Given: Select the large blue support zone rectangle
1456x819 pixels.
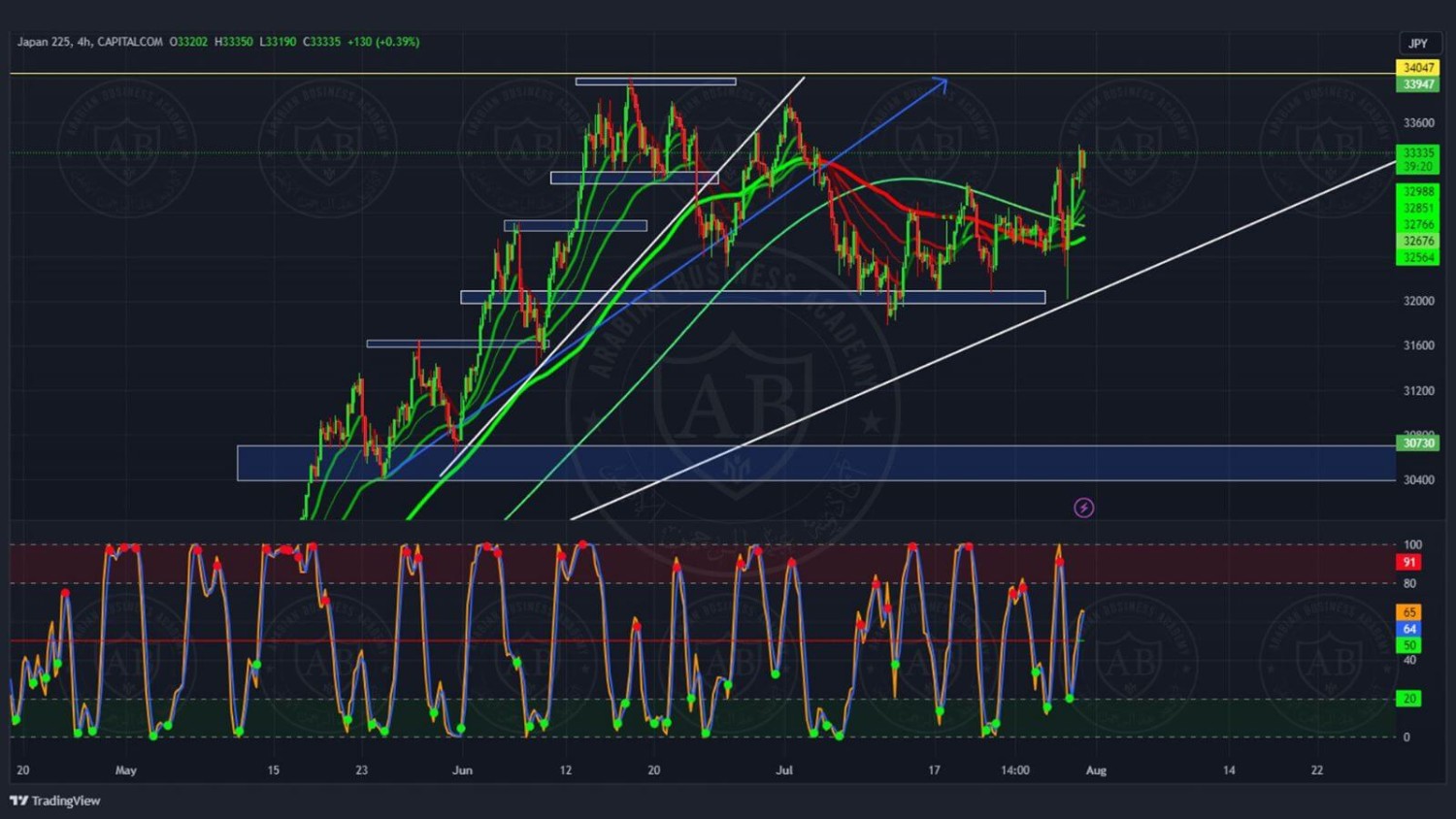Looking at the screenshot, I should pyautogui.click(x=815, y=463).
